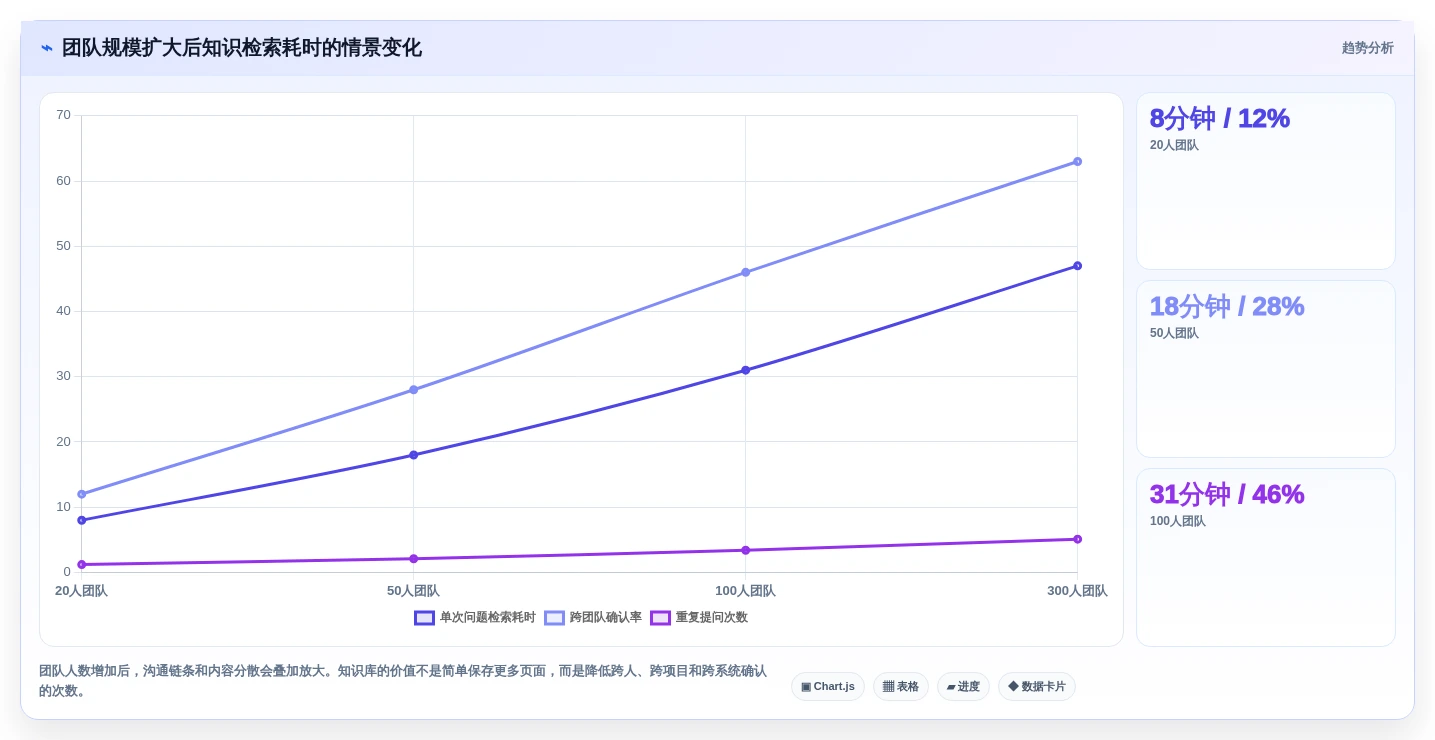
Task: Click the Chart.js tag
Action: (828, 687)
